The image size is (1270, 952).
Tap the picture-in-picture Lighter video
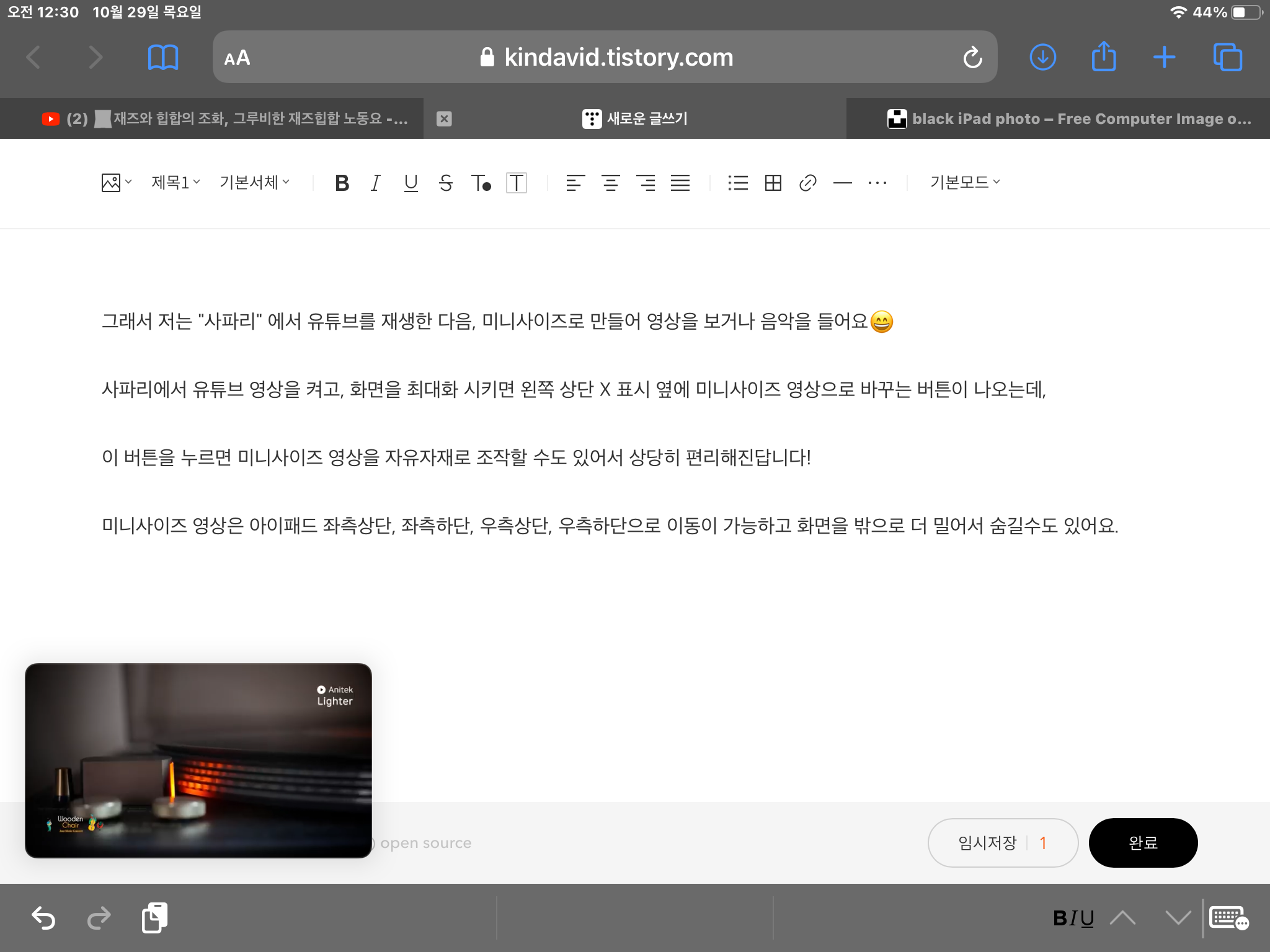point(198,760)
